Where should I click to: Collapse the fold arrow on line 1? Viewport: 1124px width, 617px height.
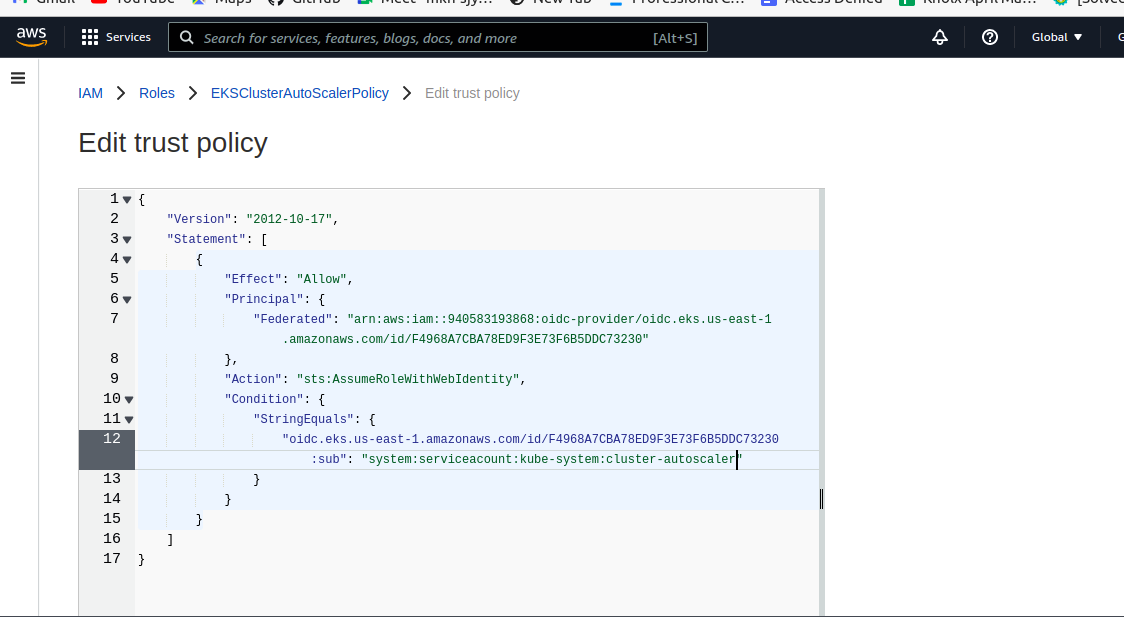[127, 200]
